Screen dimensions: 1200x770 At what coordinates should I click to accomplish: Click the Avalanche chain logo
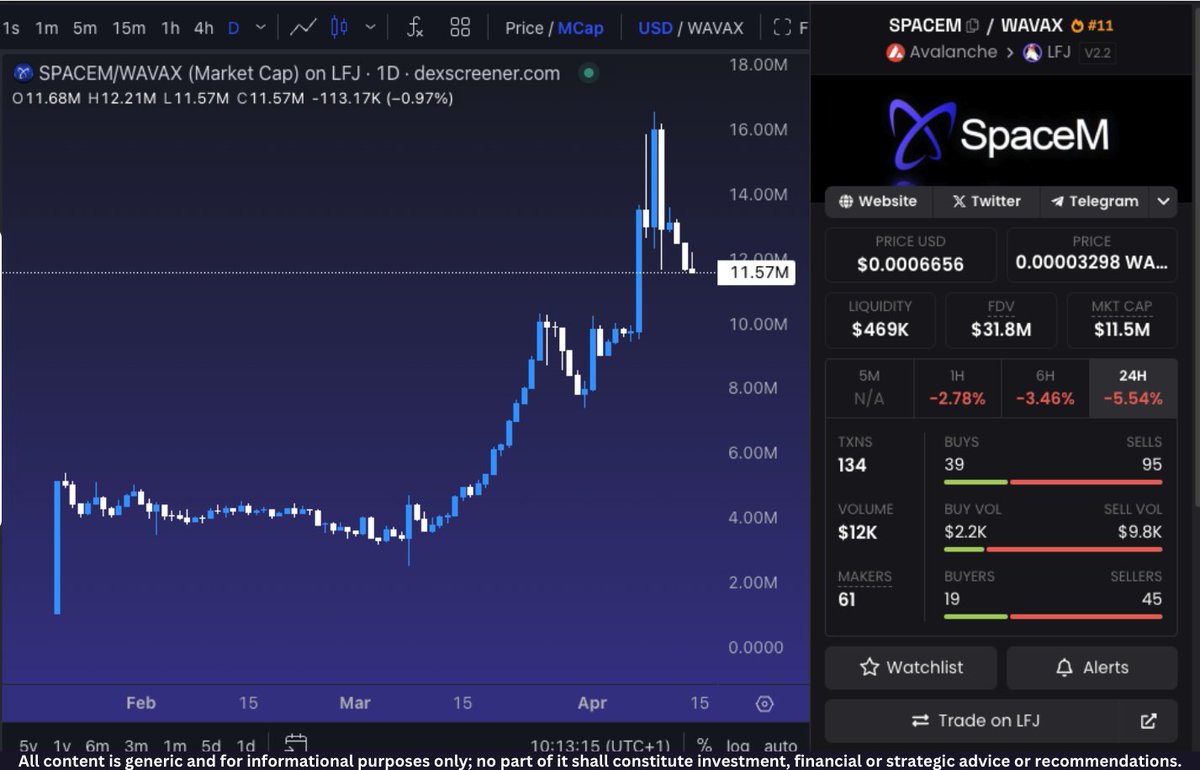pos(896,52)
